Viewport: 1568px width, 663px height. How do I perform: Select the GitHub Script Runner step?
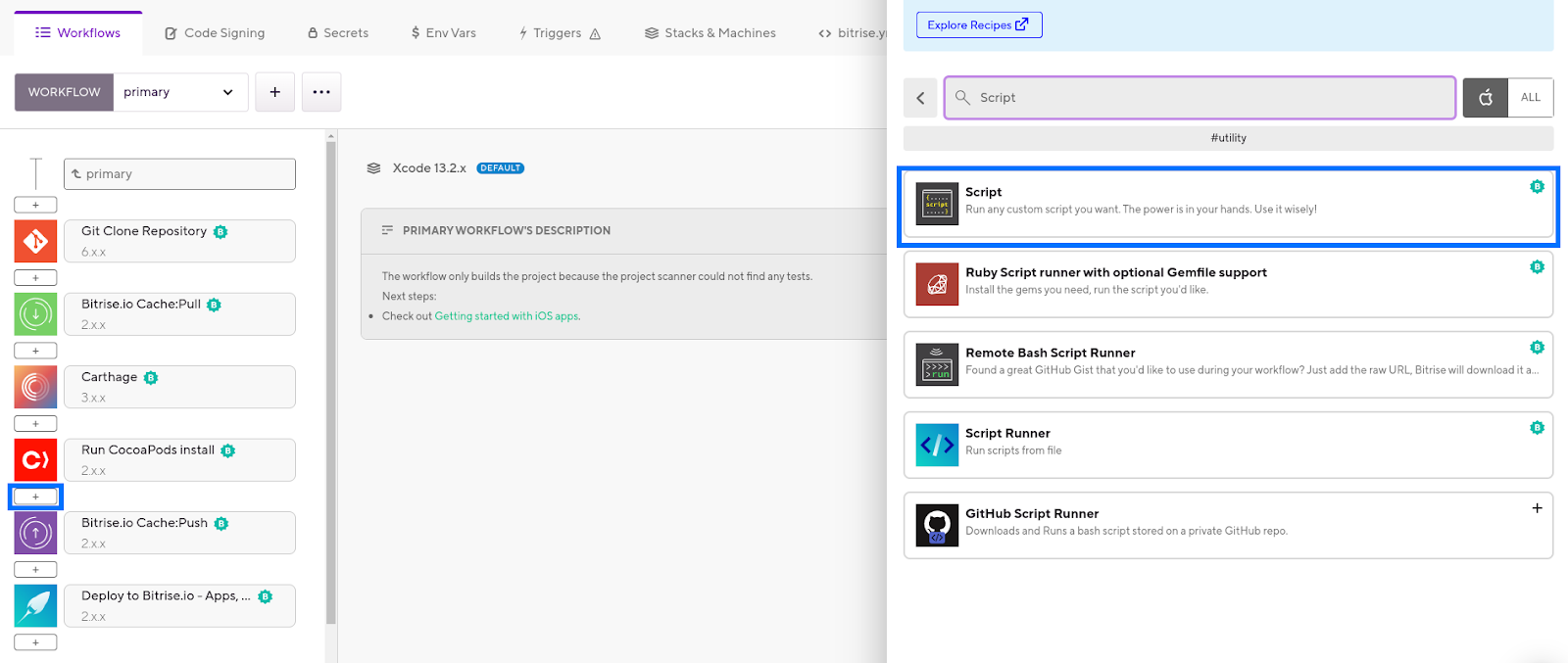point(1228,525)
